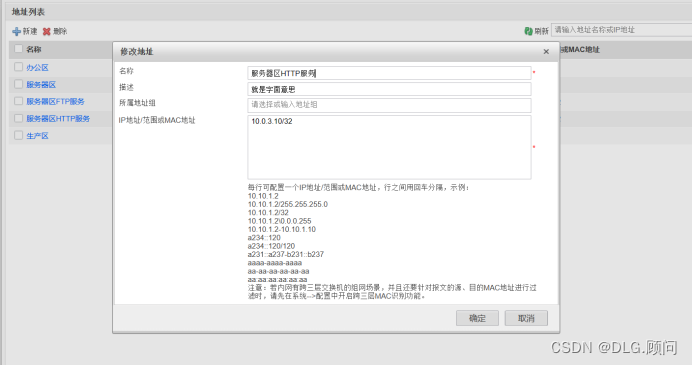Open the 生产区 address link

click(37, 136)
